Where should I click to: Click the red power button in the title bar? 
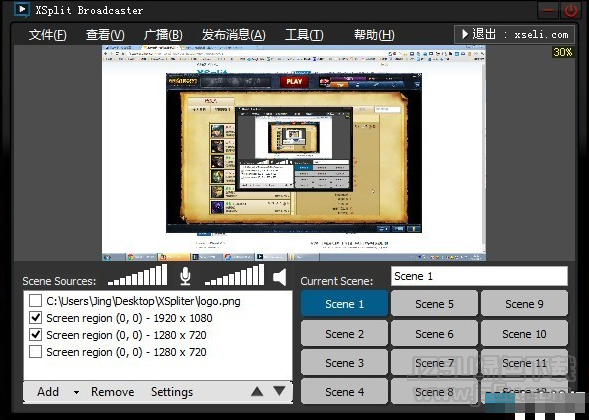tap(571, 10)
